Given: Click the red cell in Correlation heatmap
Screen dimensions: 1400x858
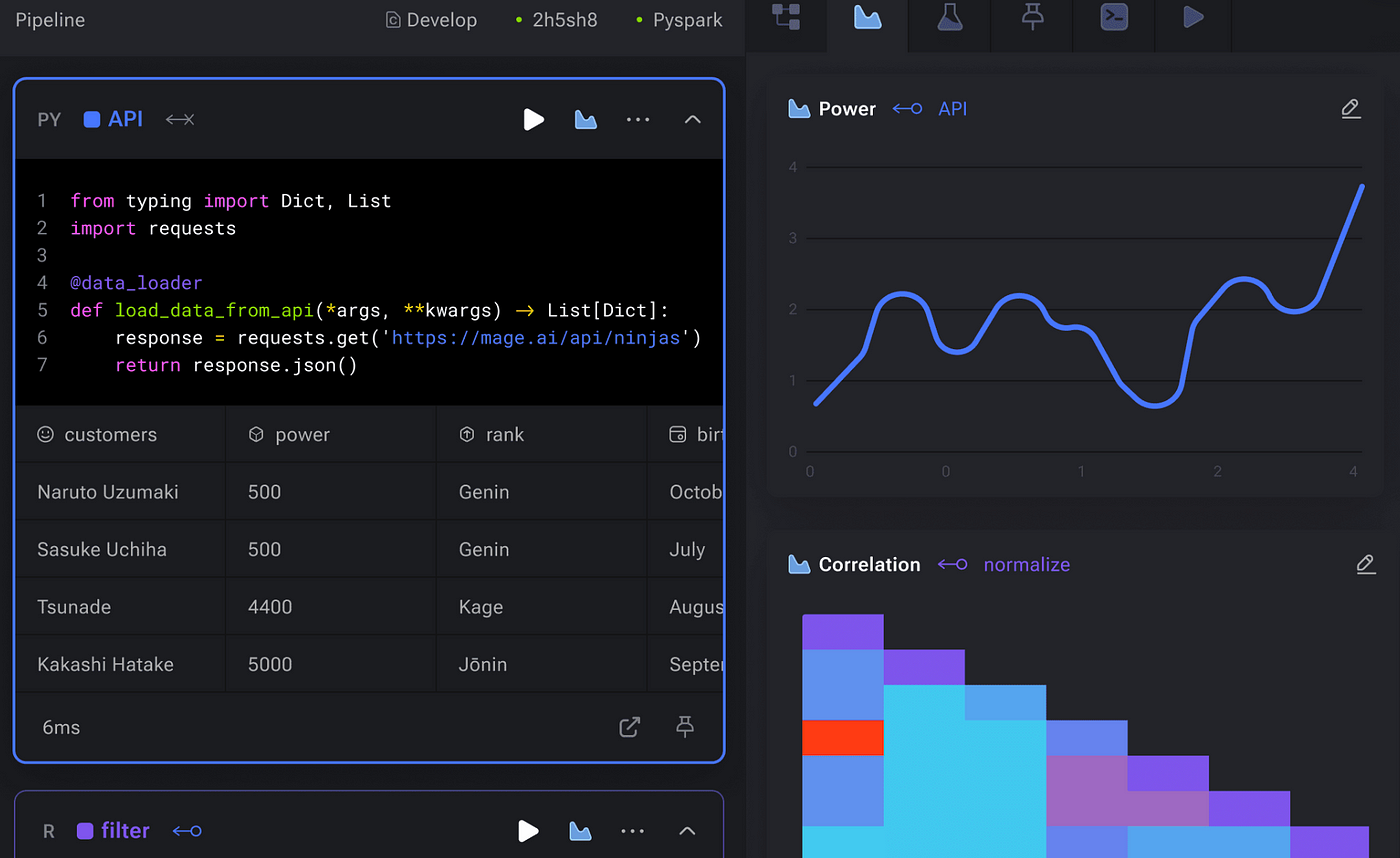Looking at the screenshot, I should coord(842,737).
